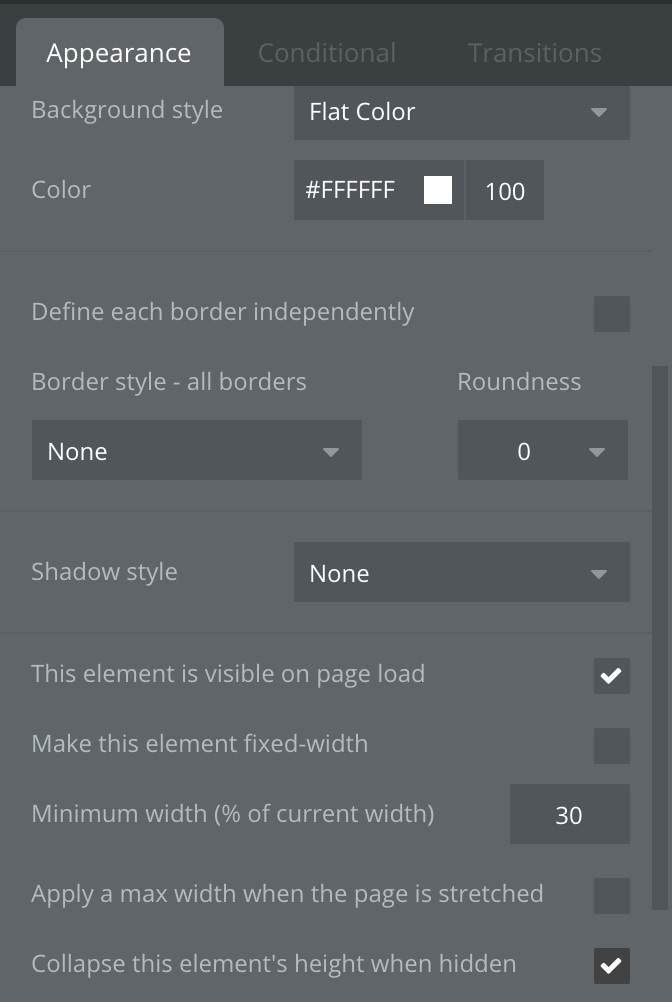Image resolution: width=672 pixels, height=1002 pixels.
Task: Enable Make this element fixed-width
Action: coord(611,745)
